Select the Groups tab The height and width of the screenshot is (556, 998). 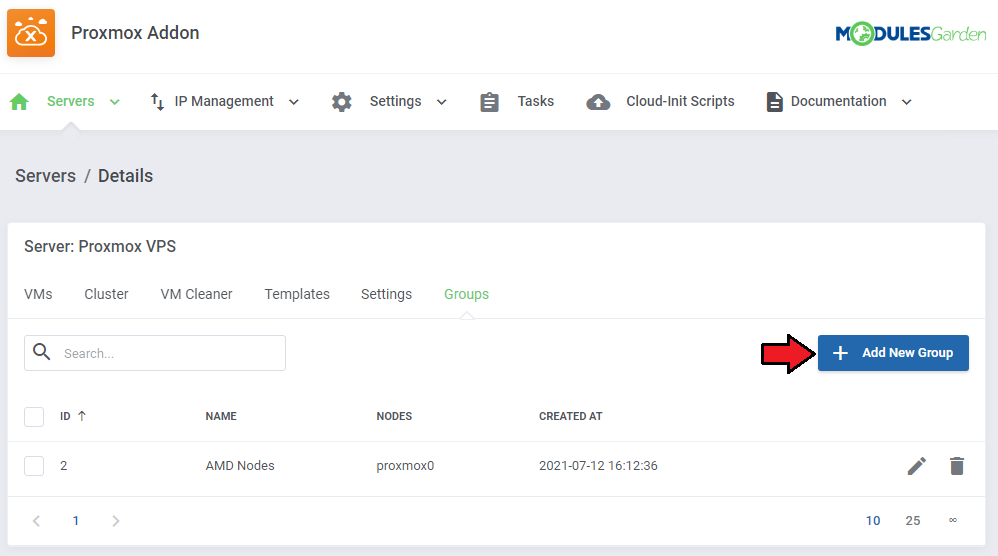[x=467, y=294]
